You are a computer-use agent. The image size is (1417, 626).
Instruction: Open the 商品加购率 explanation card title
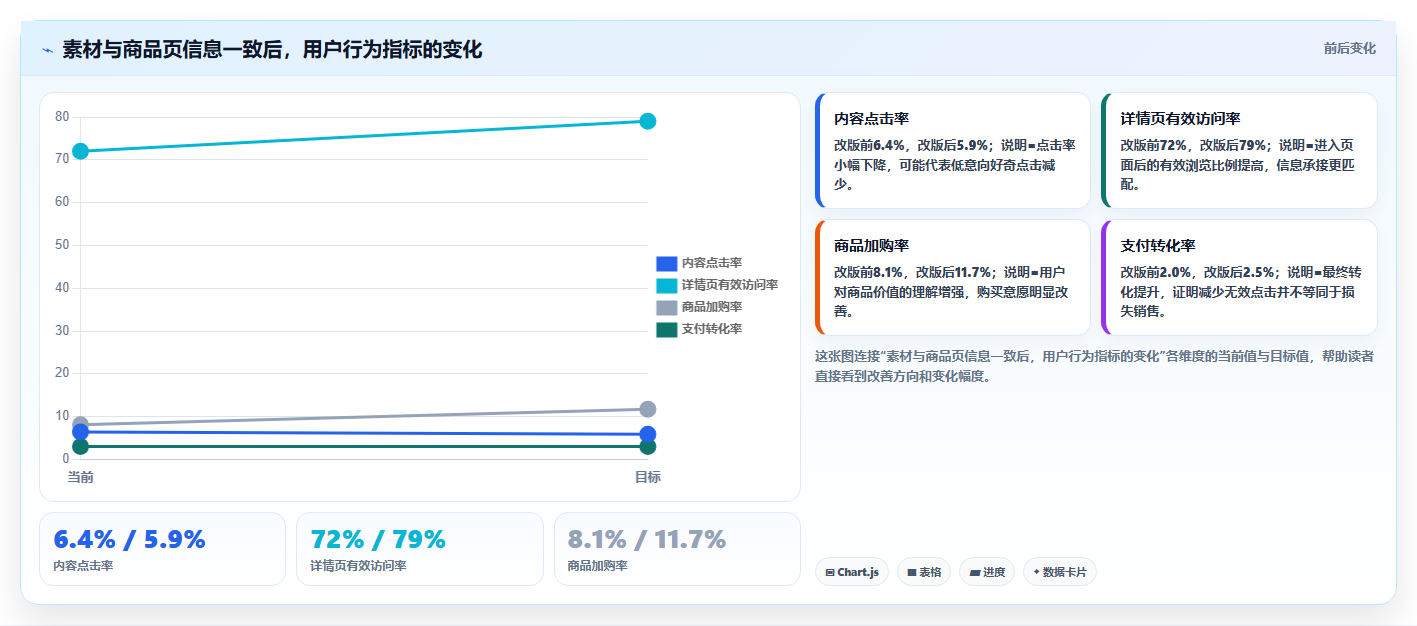(x=871, y=246)
